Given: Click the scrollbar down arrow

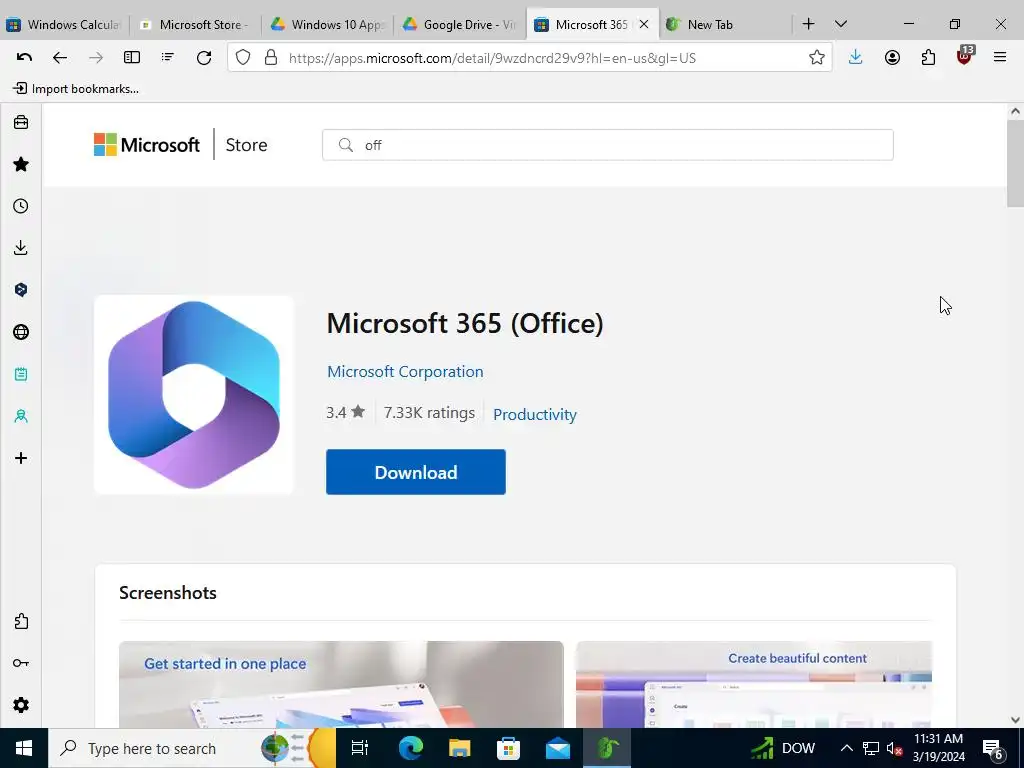Looking at the screenshot, I should tap(1015, 720).
